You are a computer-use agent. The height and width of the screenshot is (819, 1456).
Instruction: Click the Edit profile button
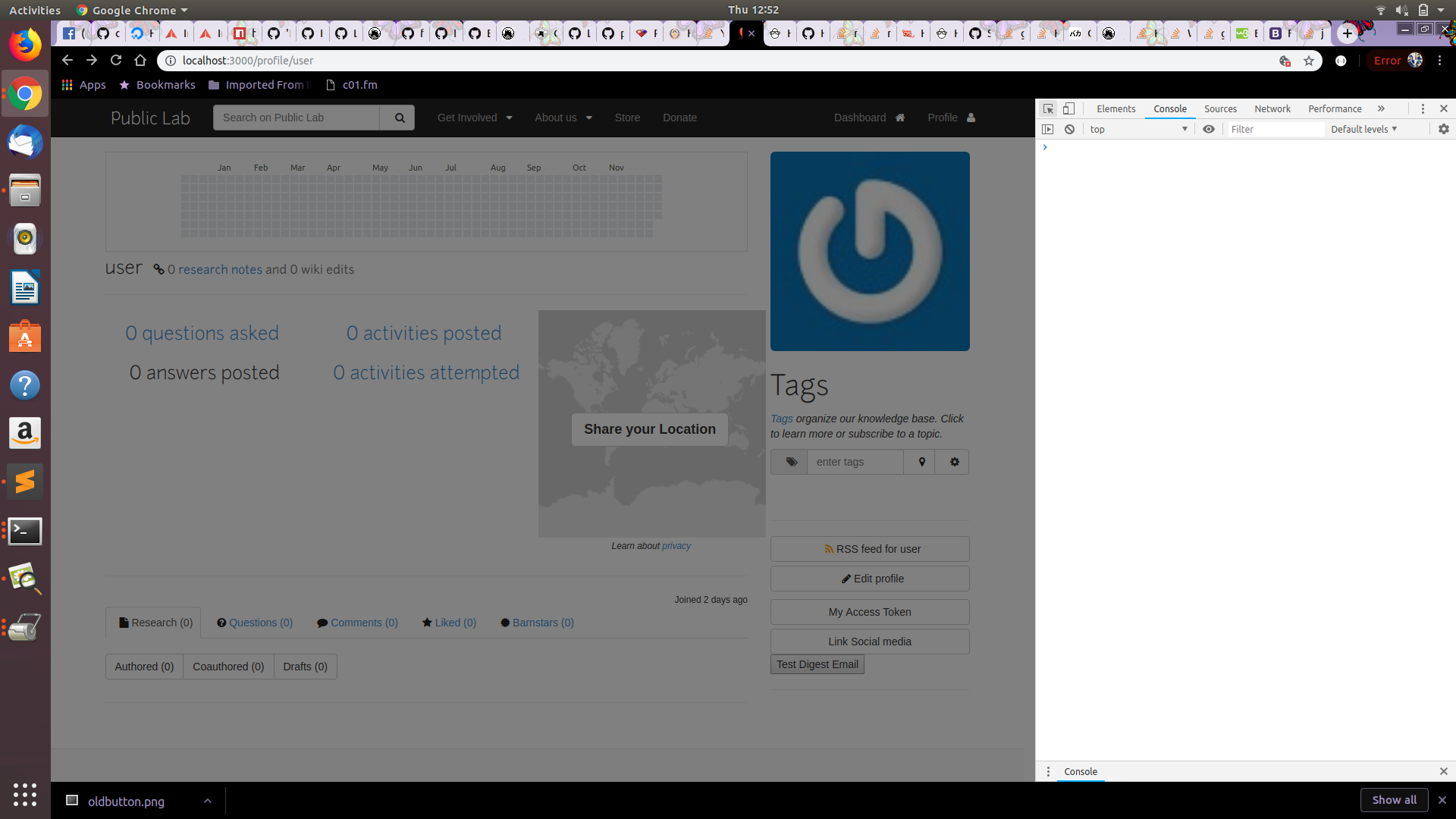point(870,579)
